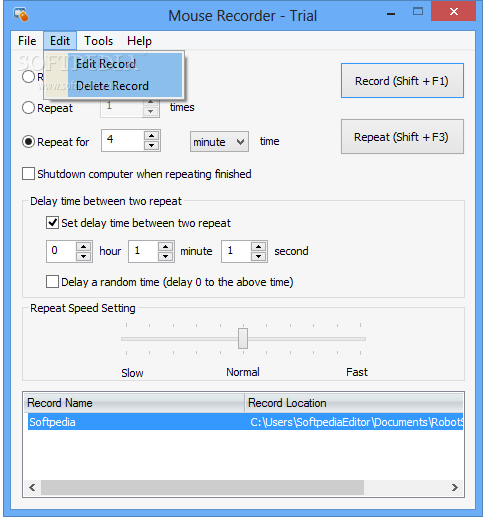Minimize the Mouse Recorder window
483x517 pixels.
(391, 13)
